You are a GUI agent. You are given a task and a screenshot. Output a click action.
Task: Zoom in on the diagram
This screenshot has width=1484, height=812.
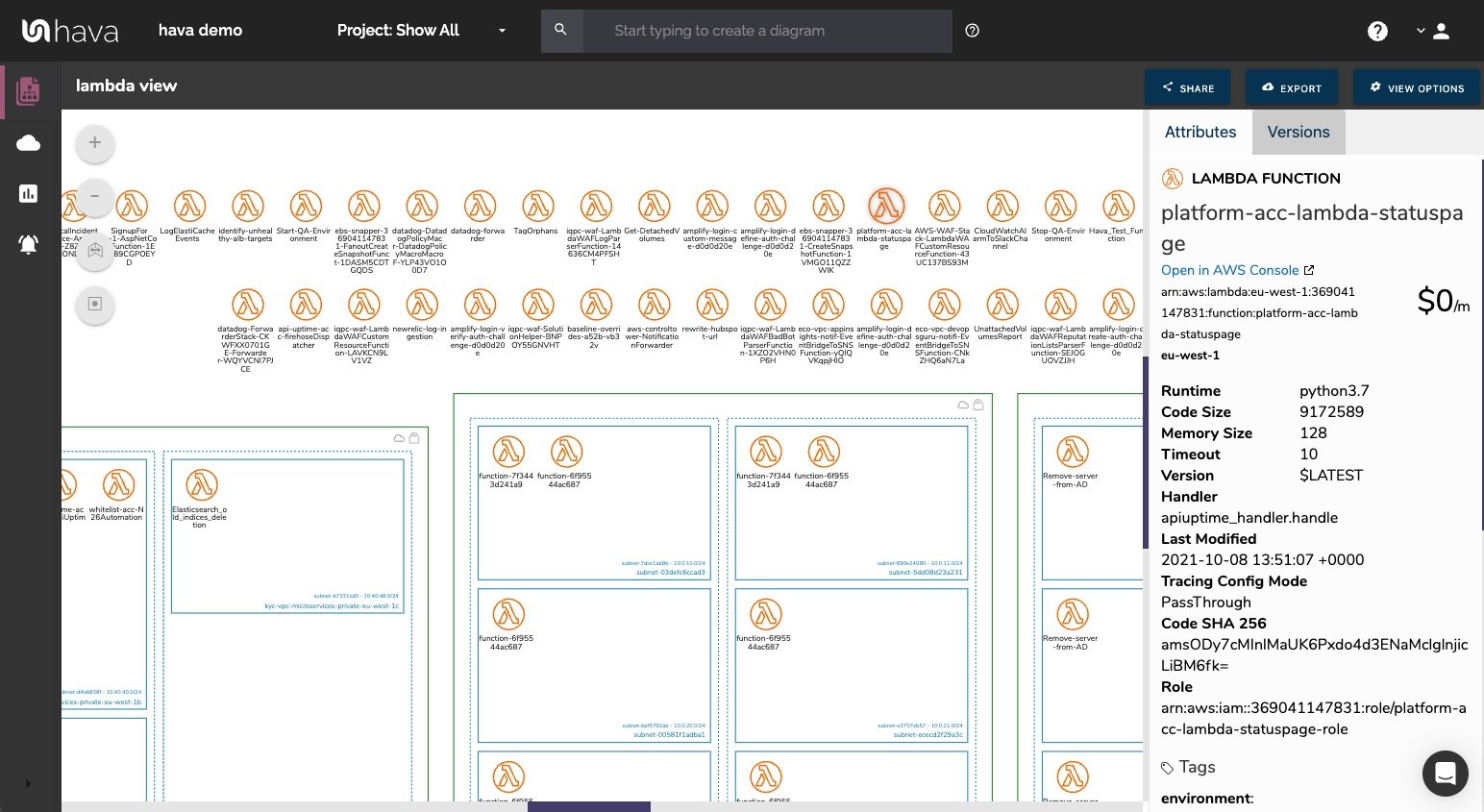(95, 143)
